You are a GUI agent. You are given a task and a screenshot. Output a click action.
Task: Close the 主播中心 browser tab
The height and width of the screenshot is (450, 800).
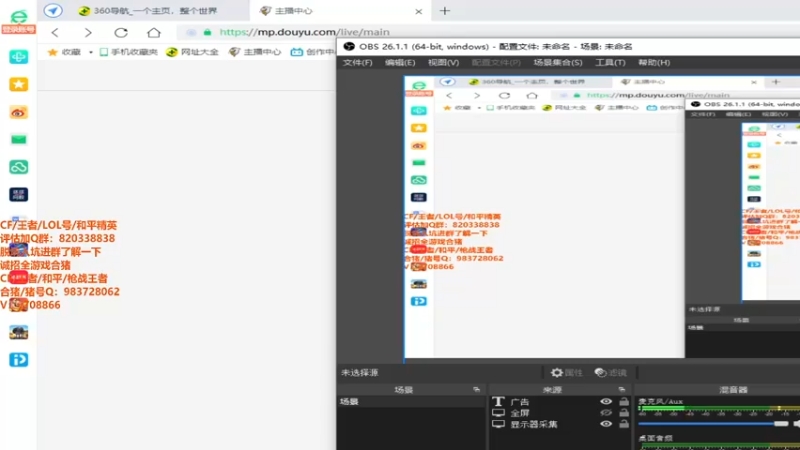tap(418, 11)
